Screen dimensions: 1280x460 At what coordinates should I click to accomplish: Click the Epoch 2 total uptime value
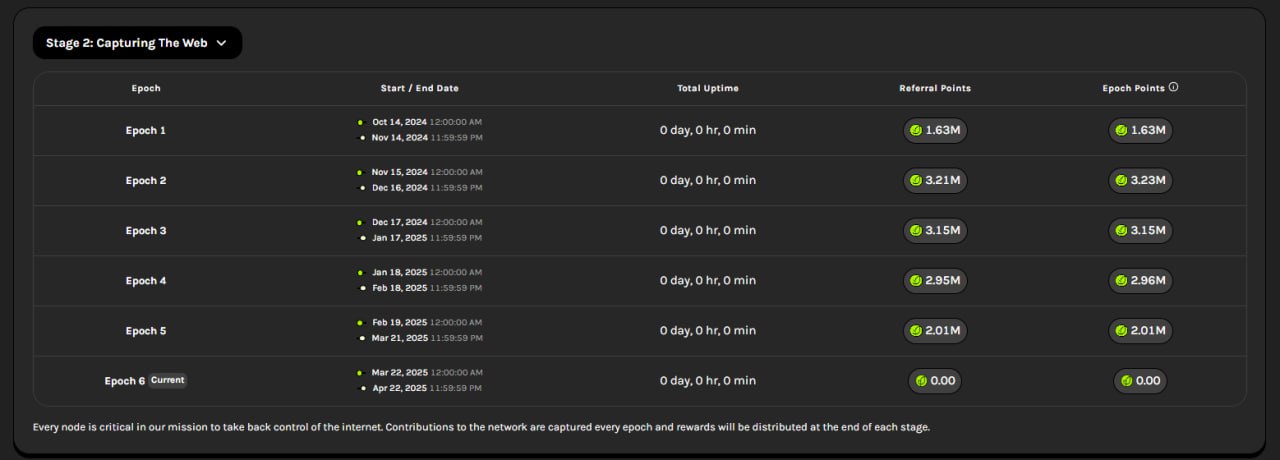708,181
